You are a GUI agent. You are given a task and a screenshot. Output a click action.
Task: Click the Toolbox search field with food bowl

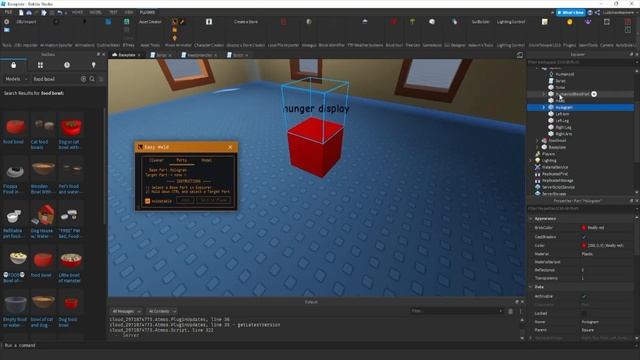[55, 79]
